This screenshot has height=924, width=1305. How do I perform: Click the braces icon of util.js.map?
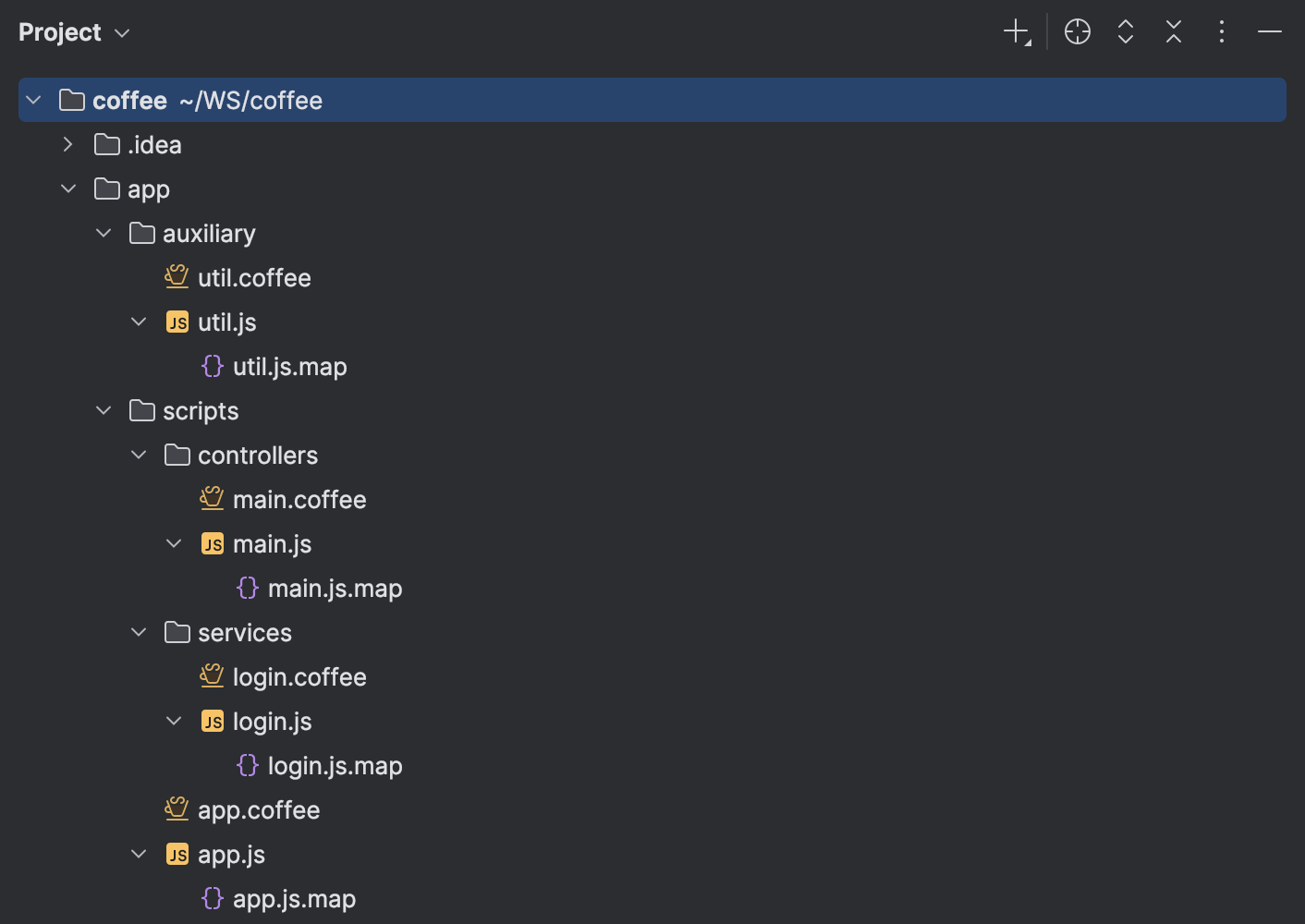pyautogui.click(x=212, y=366)
